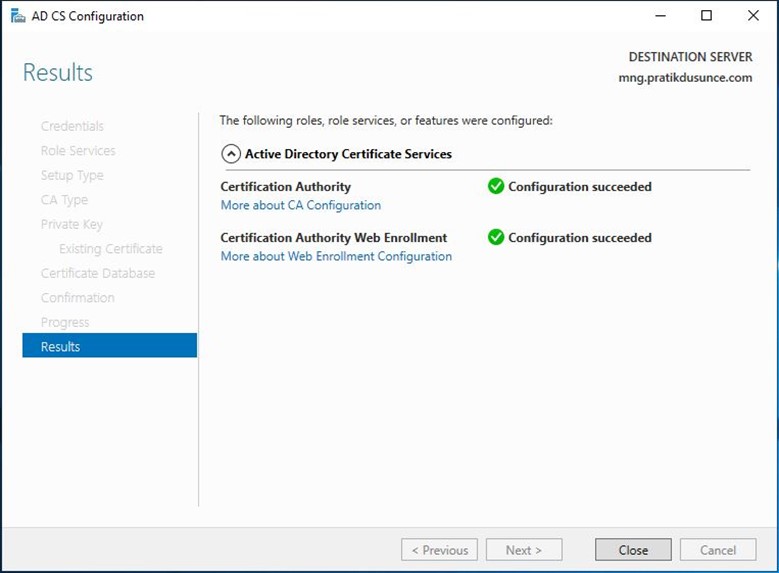
Task: Select the Private Key wizard step
Action: click(72, 225)
